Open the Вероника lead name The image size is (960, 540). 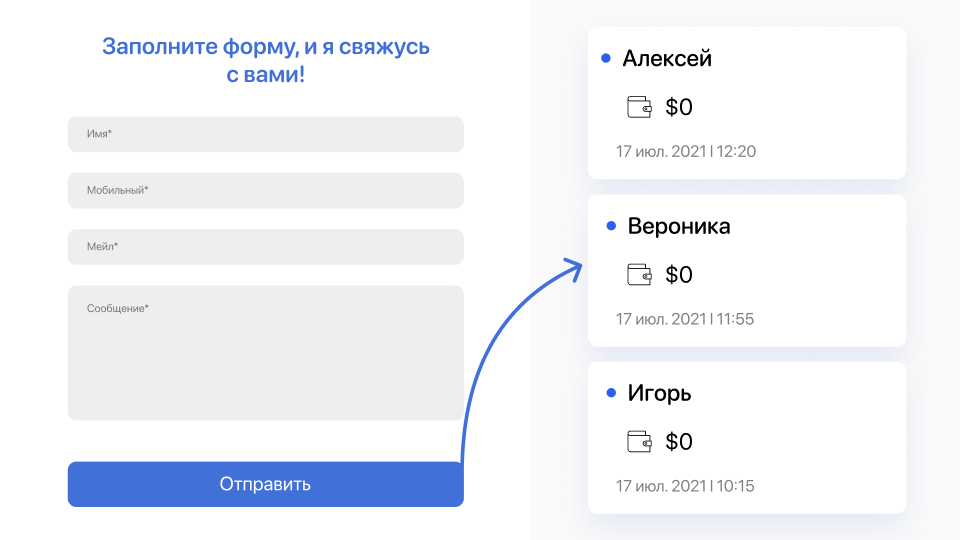click(679, 227)
